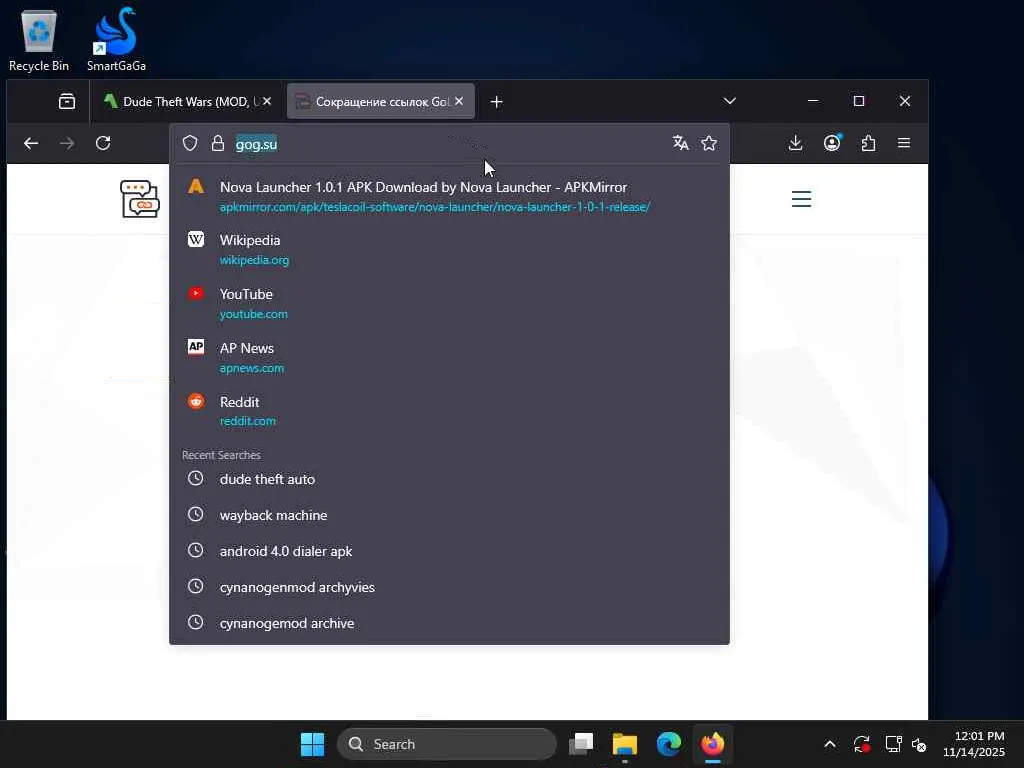Click the Reddit favicon
1024x768 pixels.
click(196, 401)
